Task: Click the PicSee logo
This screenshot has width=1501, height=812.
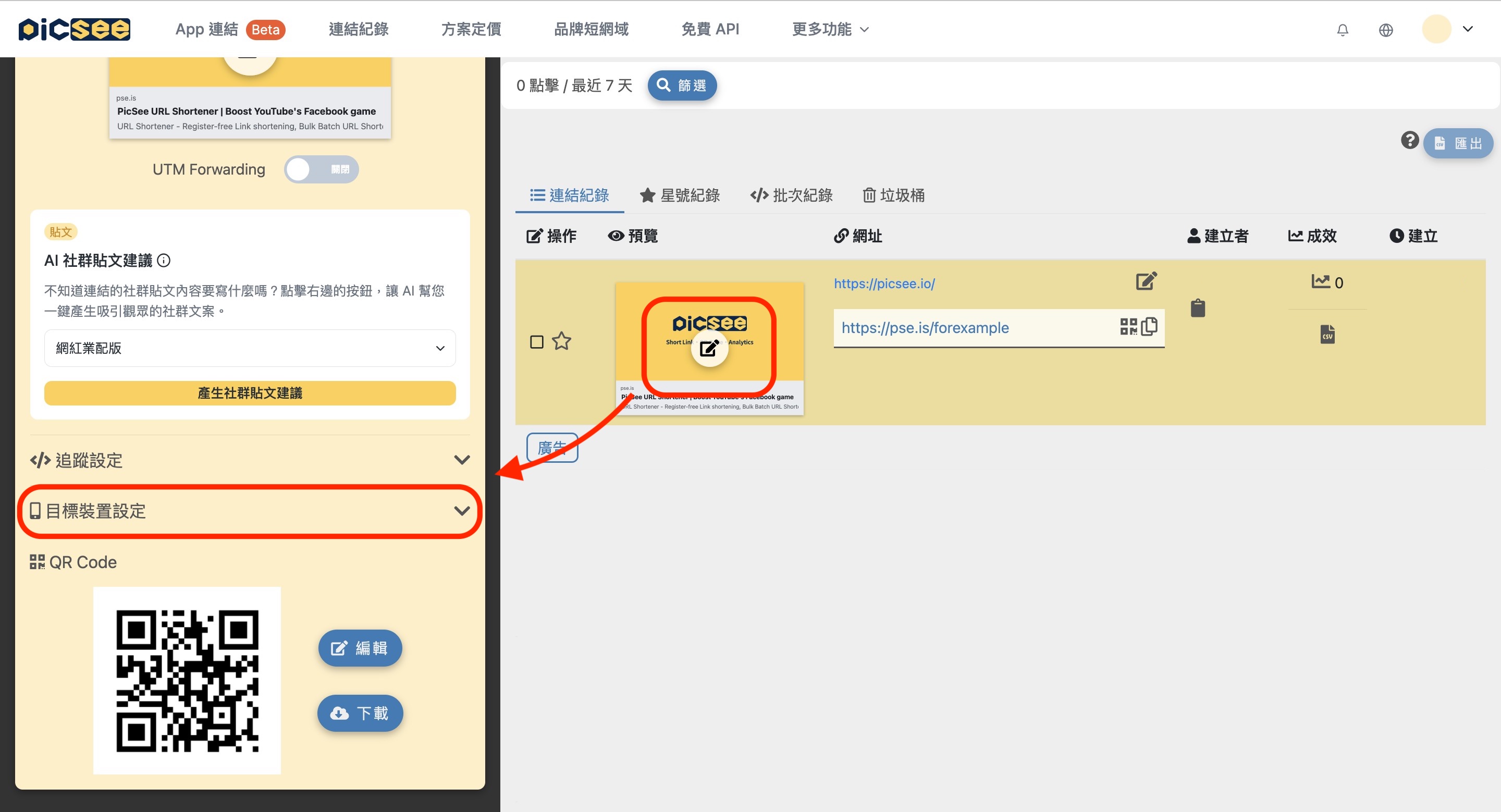Action: pyautogui.click(x=74, y=29)
